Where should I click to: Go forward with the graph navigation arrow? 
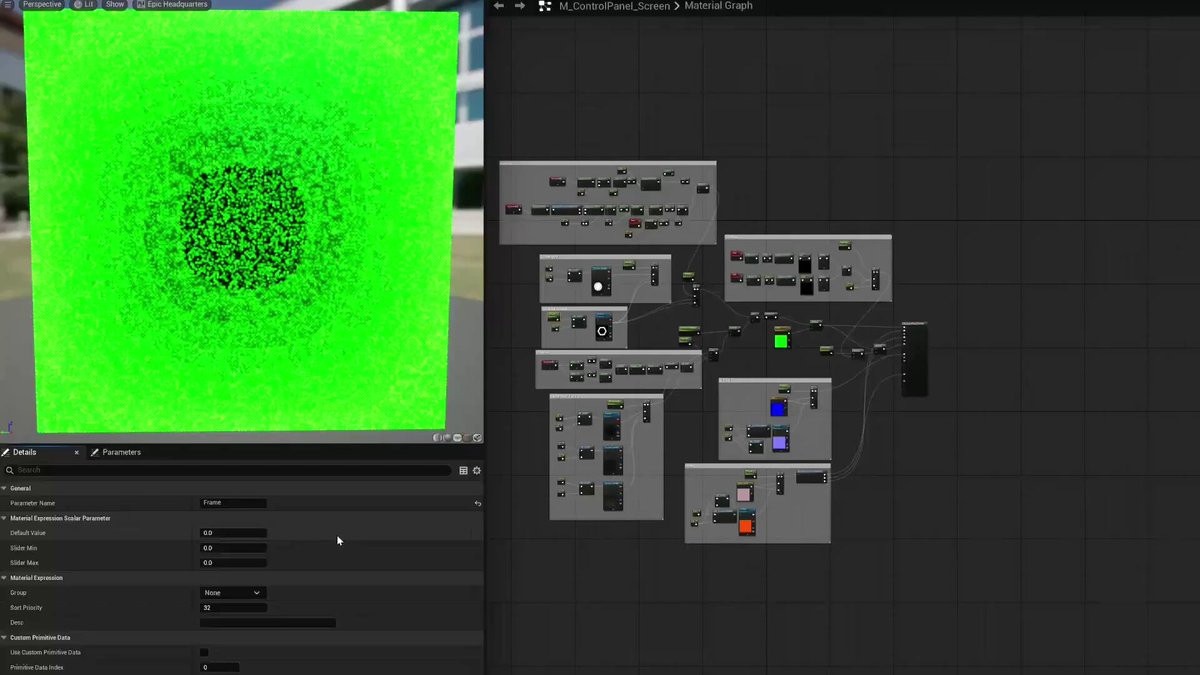pyautogui.click(x=519, y=6)
